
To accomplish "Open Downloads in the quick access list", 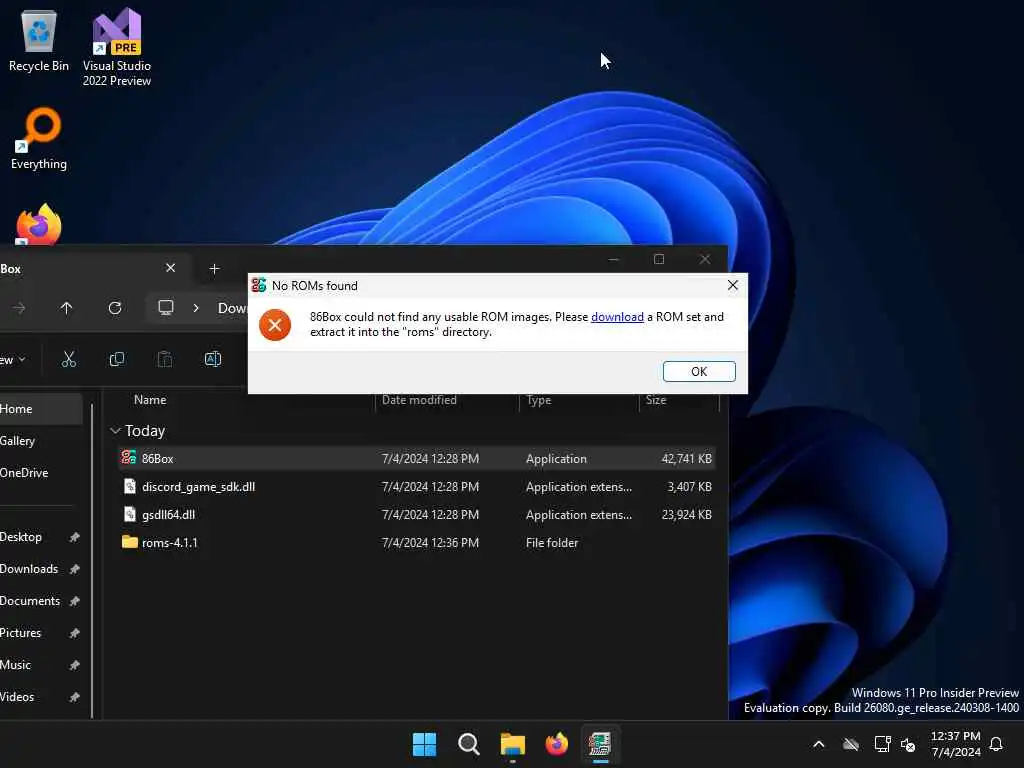I will [29, 569].
